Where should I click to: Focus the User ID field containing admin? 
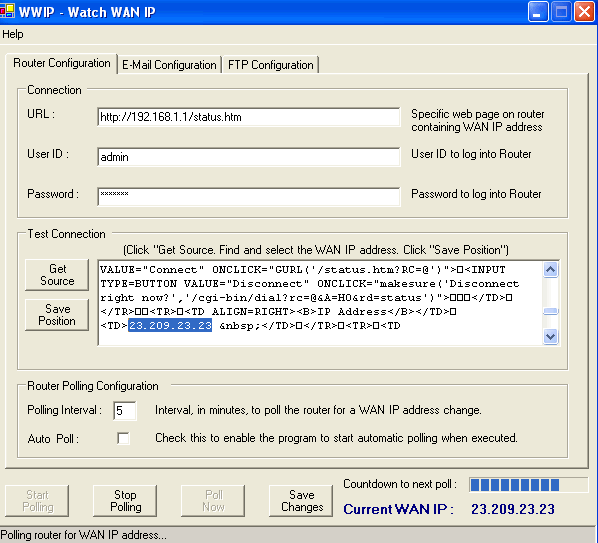pyautogui.click(x=249, y=157)
